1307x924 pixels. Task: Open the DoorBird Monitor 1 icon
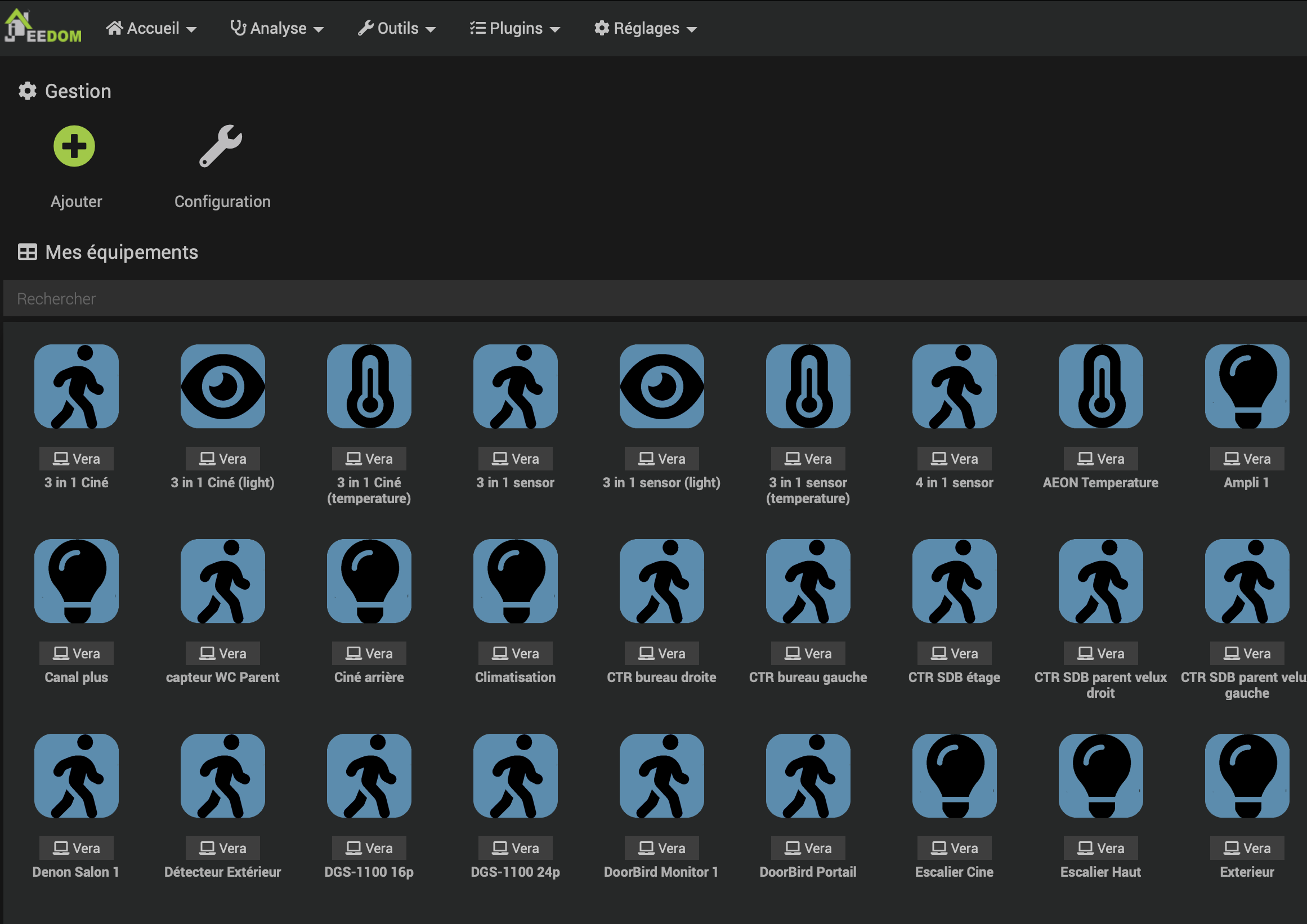click(661, 775)
